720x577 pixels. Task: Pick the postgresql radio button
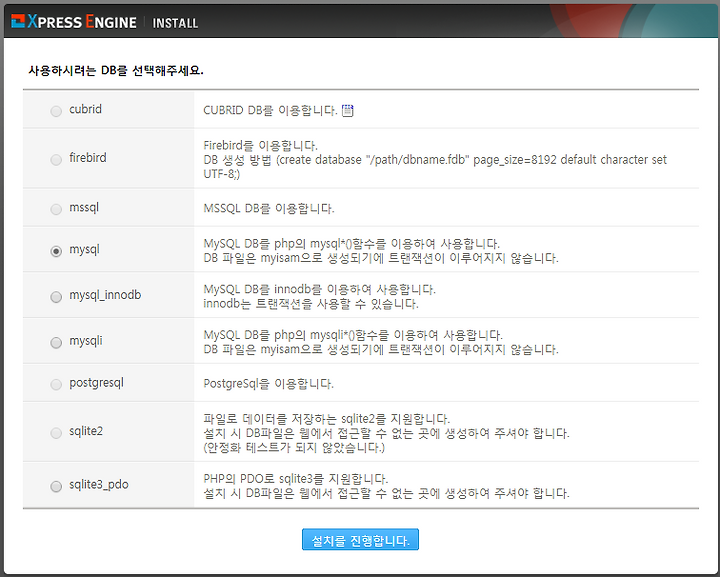coord(56,384)
